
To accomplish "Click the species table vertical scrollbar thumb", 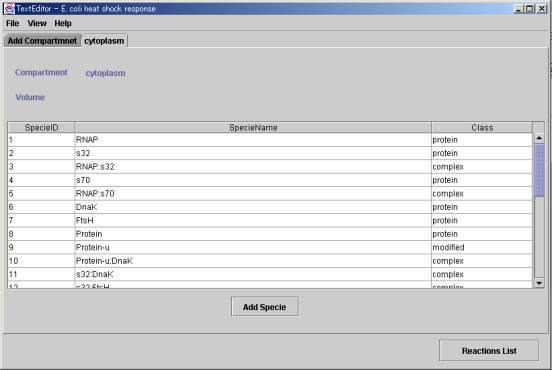I will (539, 170).
